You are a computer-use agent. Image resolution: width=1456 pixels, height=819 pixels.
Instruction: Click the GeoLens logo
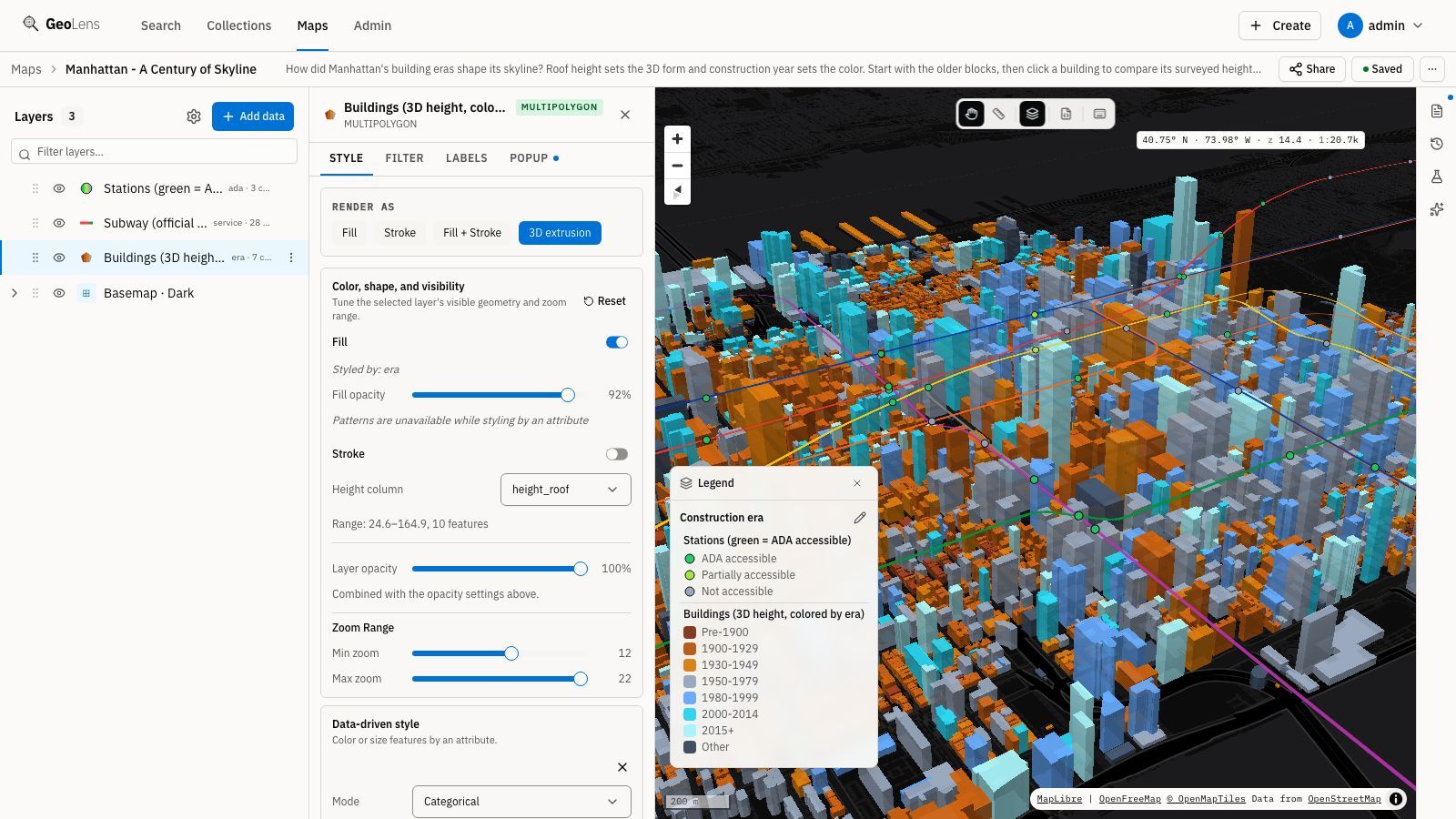(x=62, y=25)
